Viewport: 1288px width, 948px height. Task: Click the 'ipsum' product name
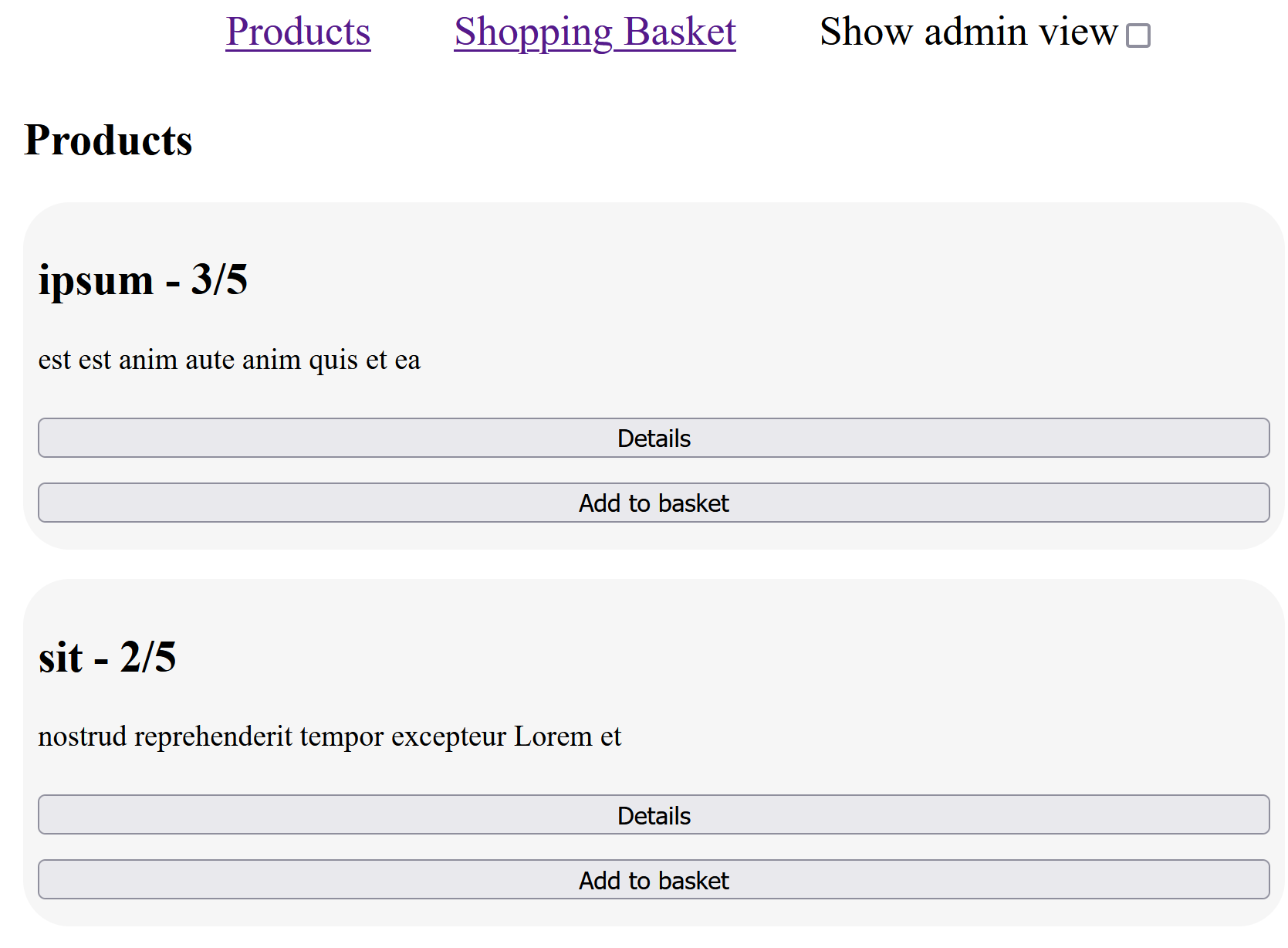pyautogui.click(x=96, y=279)
